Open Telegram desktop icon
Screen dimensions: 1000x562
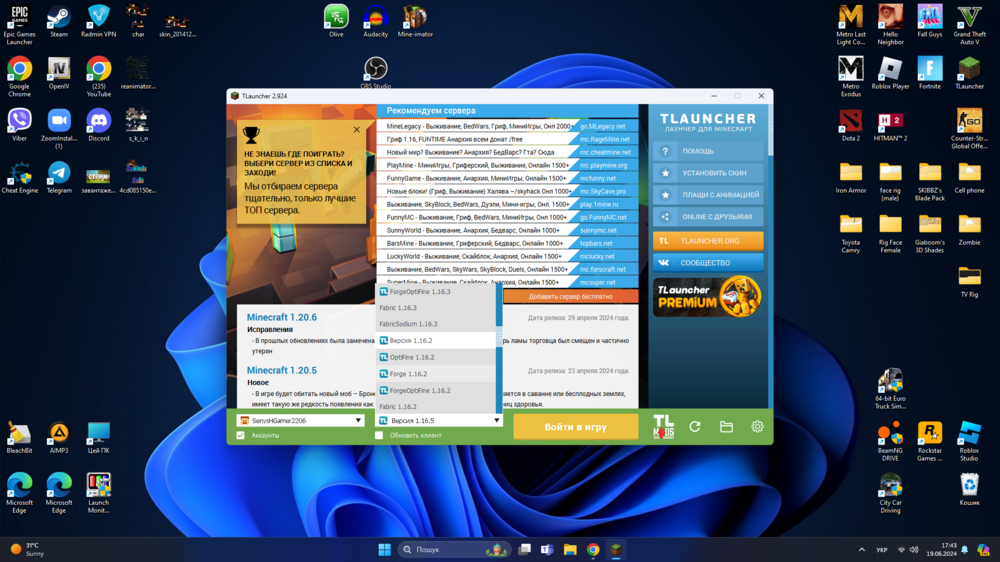click(x=59, y=177)
